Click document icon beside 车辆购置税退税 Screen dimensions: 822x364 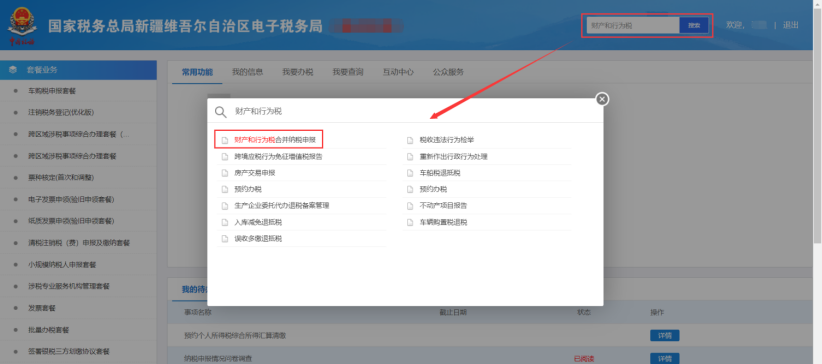[410, 222]
